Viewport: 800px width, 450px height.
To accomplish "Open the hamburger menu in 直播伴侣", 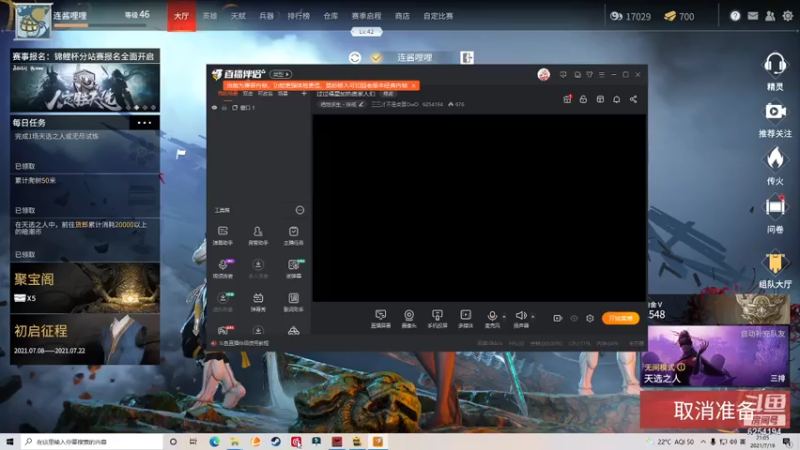I will [602, 74].
